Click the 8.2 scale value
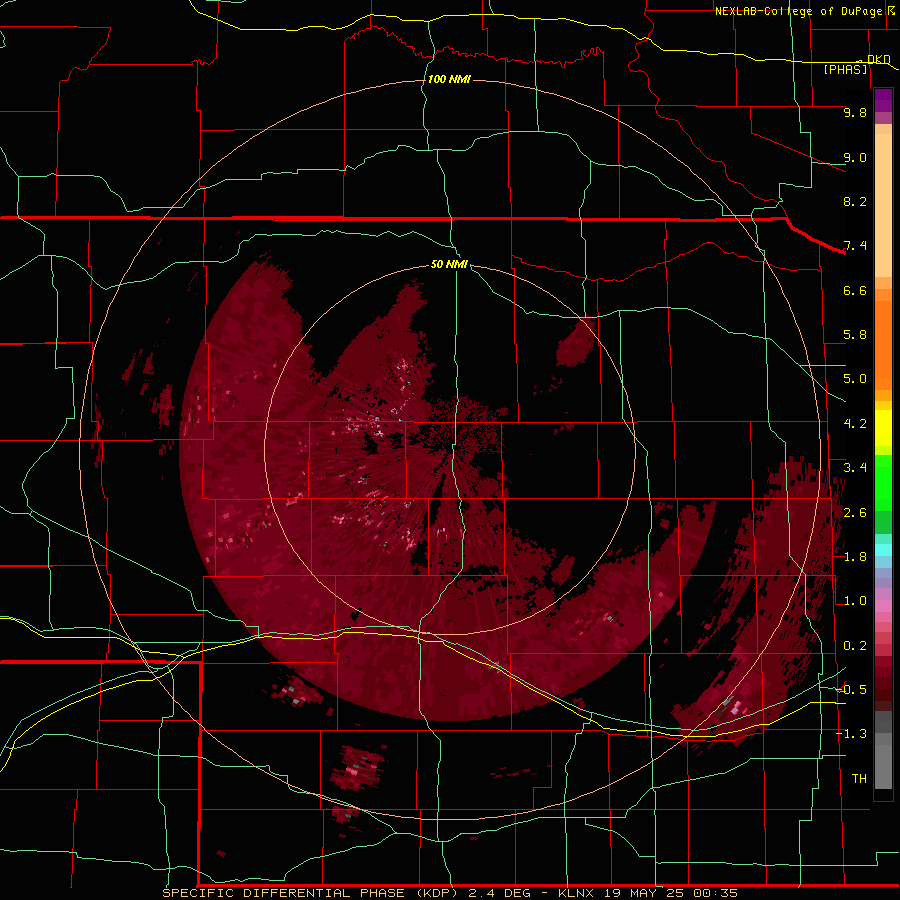 (x=855, y=201)
